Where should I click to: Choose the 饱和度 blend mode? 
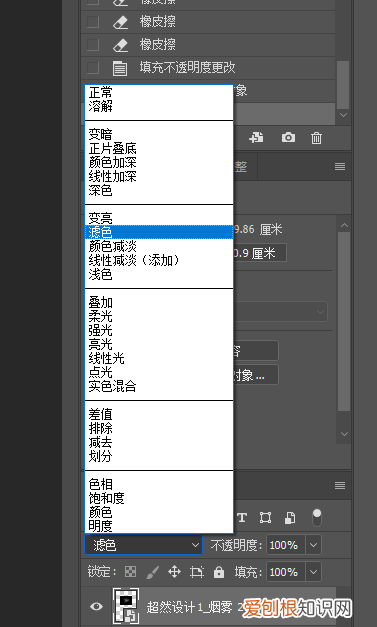tap(159, 498)
